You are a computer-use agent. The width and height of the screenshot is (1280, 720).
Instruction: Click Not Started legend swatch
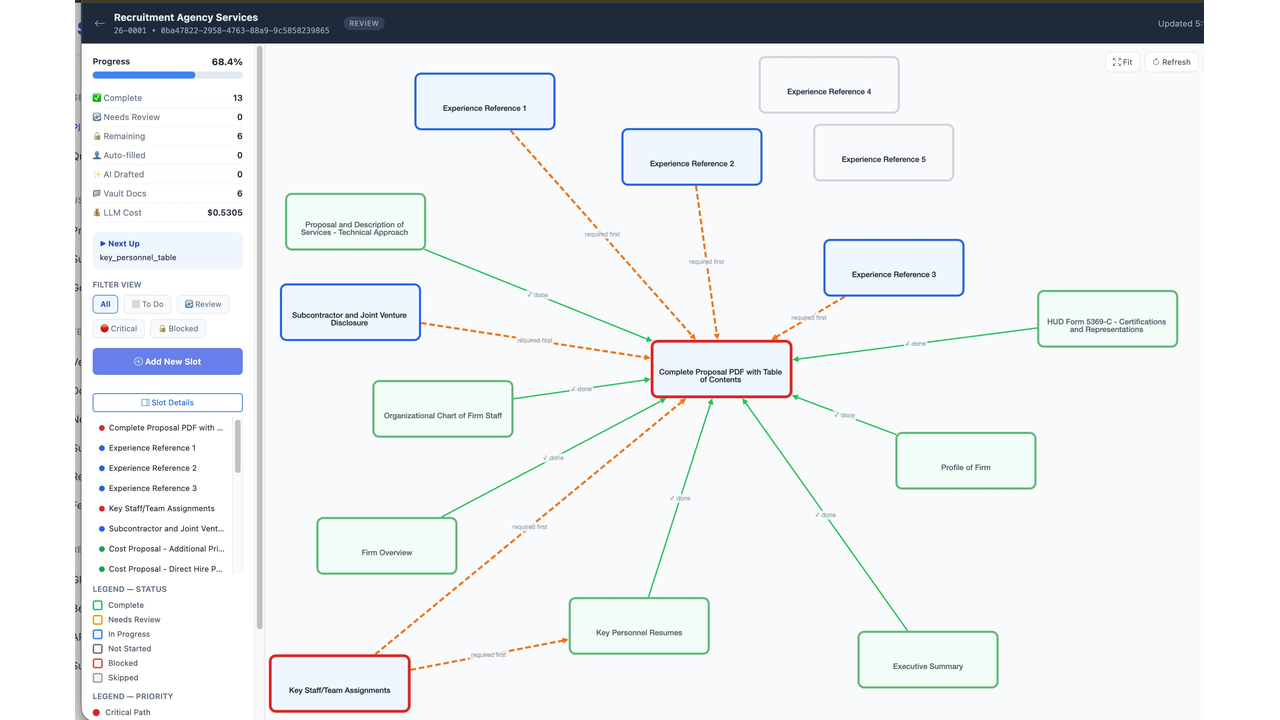point(98,649)
